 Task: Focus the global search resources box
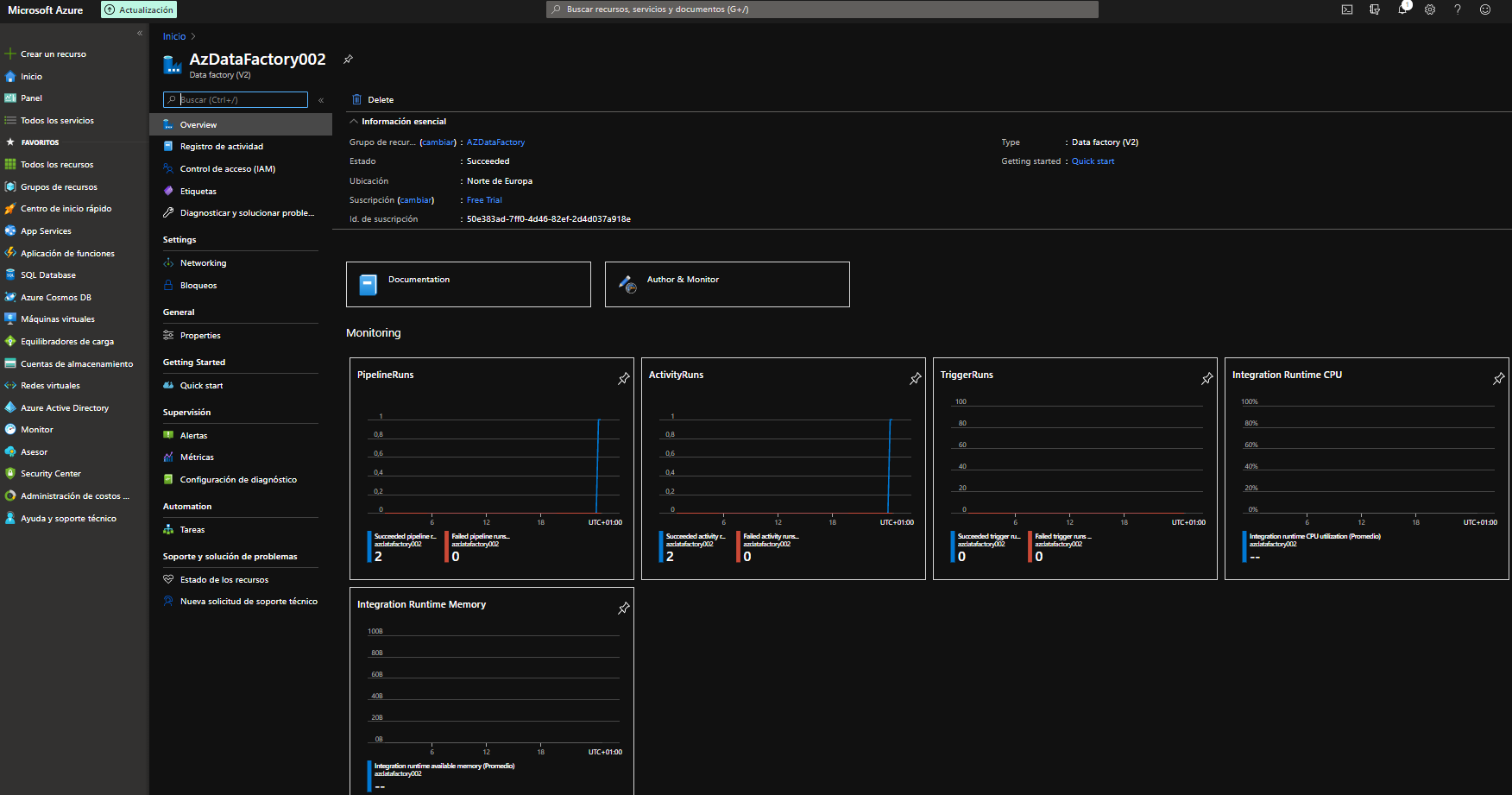822,9
